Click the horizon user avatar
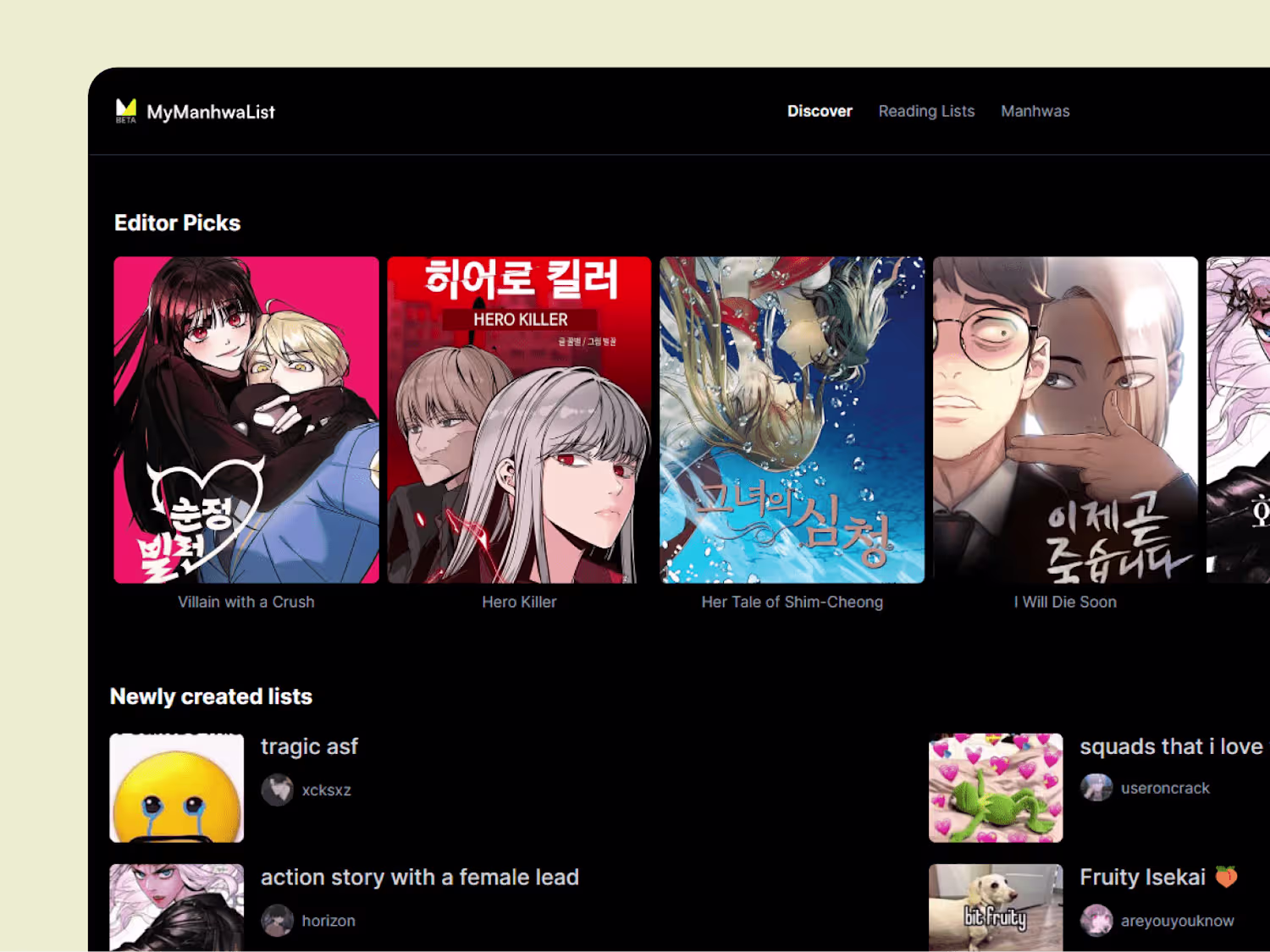This screenshot has width=1270, height=952. (277, 921)
